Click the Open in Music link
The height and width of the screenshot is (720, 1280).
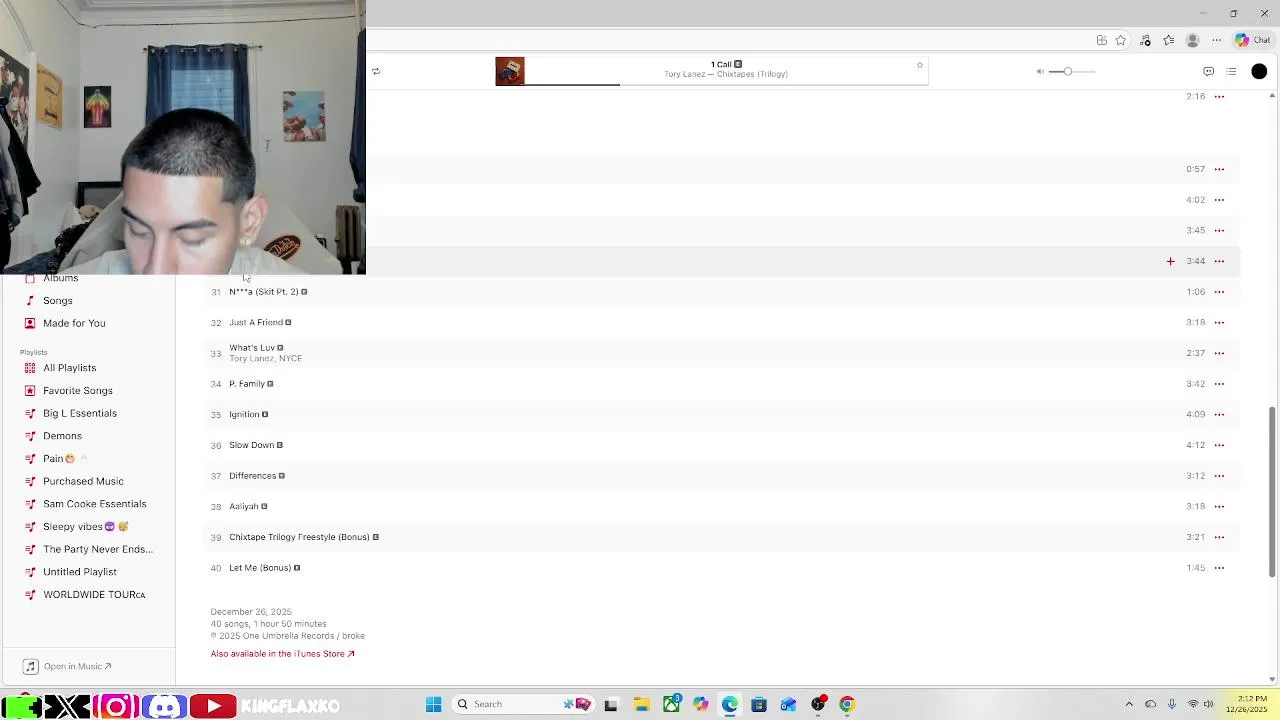click(x=68, y=666)
